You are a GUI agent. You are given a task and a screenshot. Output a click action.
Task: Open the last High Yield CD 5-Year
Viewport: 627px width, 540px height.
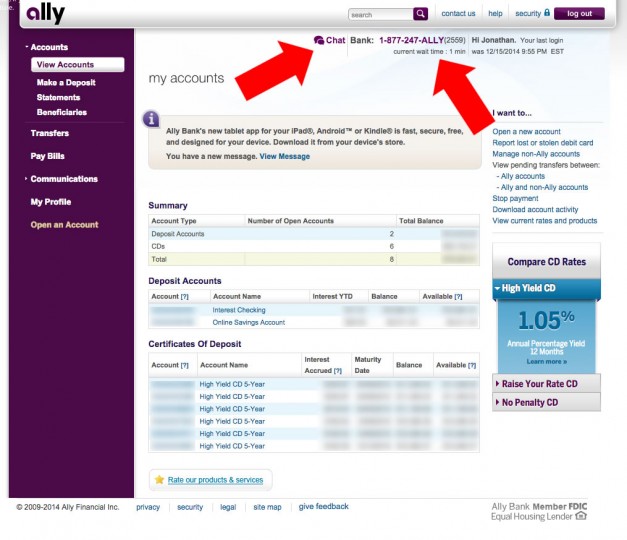(232, 446)
